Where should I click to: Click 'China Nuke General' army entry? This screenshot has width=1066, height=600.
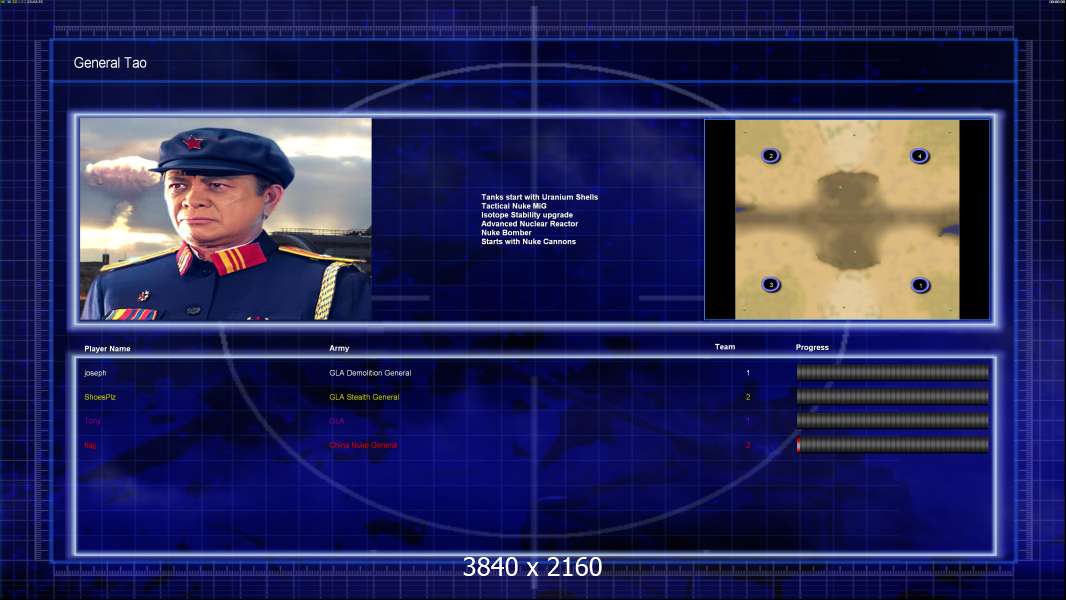(363, 445)
